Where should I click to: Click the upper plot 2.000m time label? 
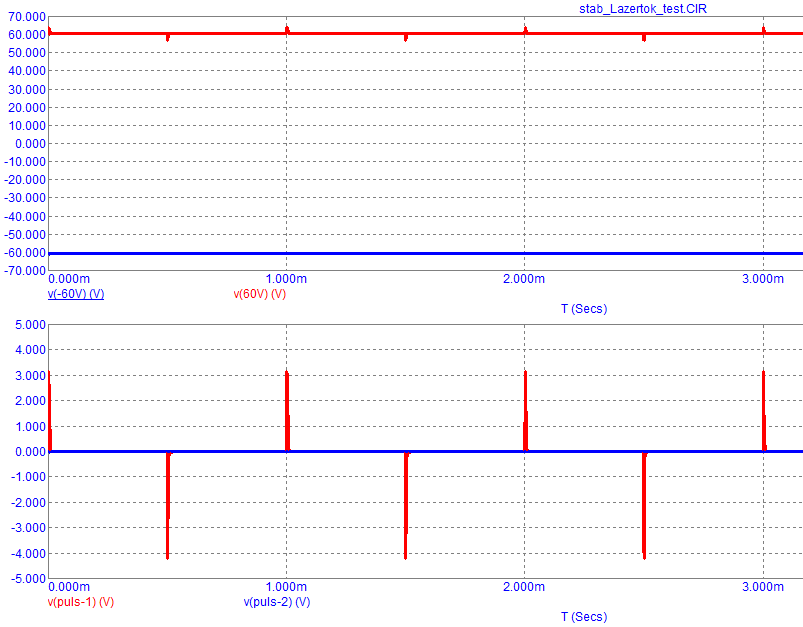[x=524, y=279]
